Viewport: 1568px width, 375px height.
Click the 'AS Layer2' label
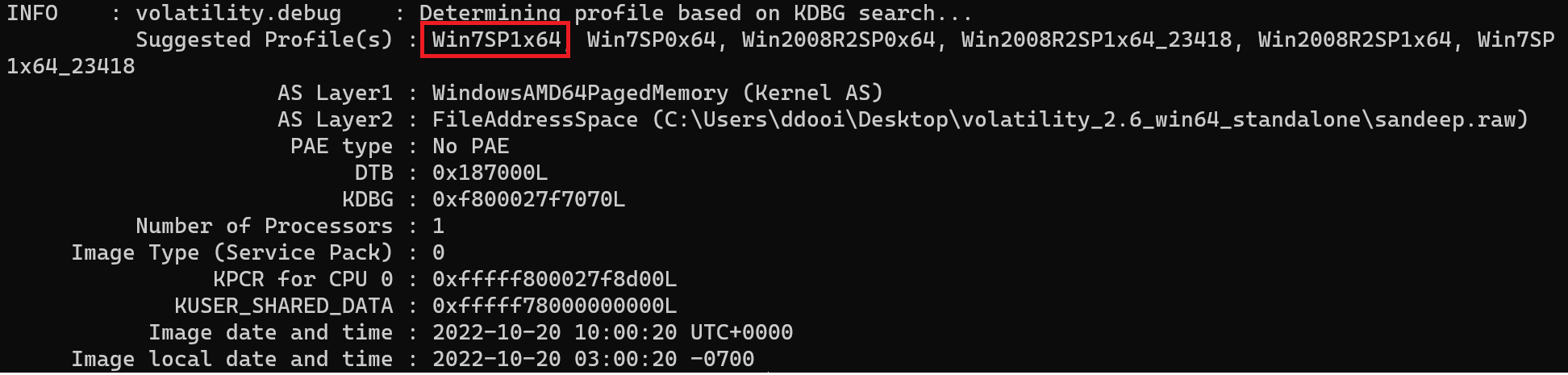(x=335, y=119)
